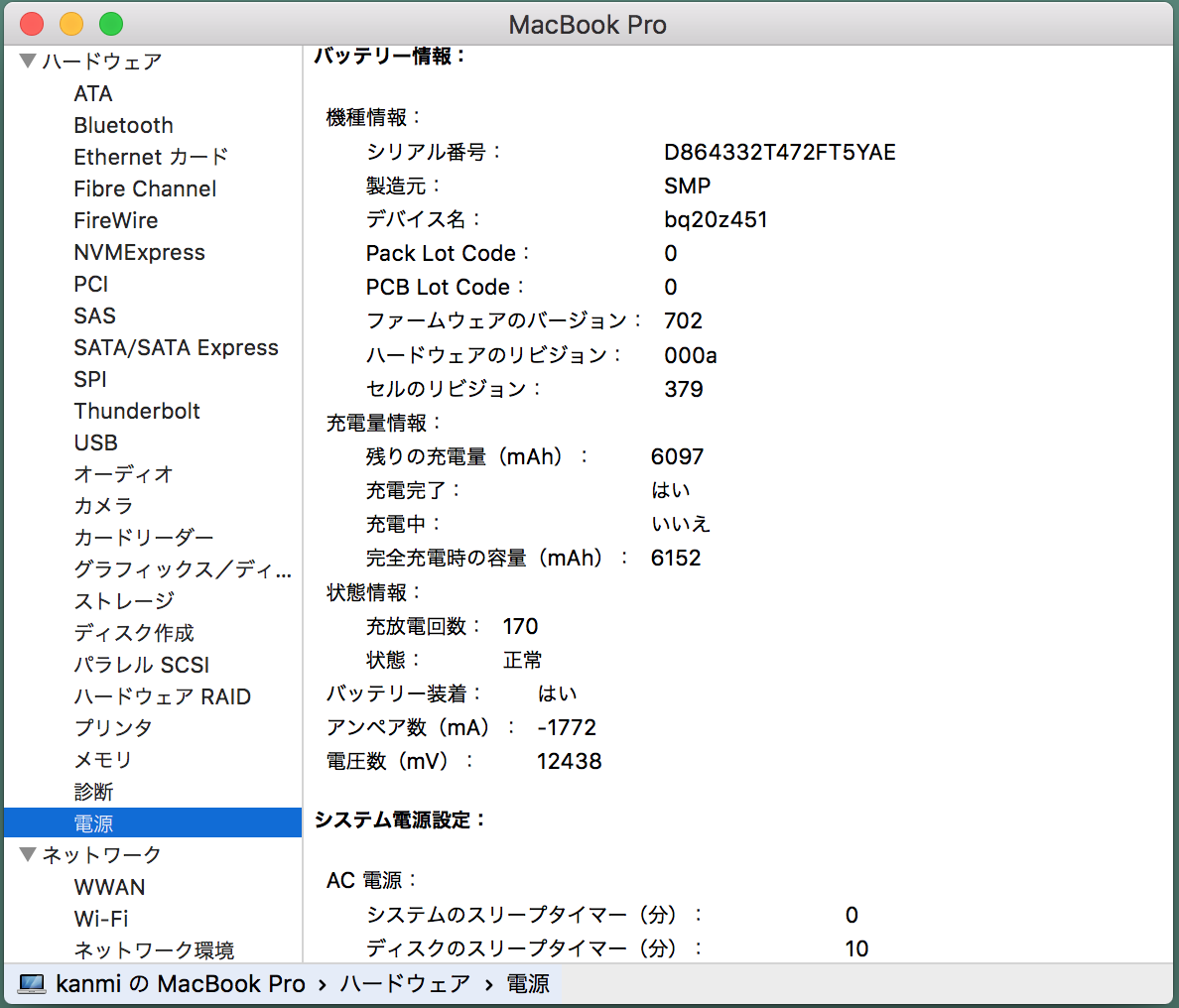Open Wi-Fi network information
1179x1008 pixels.
point(101,918)
